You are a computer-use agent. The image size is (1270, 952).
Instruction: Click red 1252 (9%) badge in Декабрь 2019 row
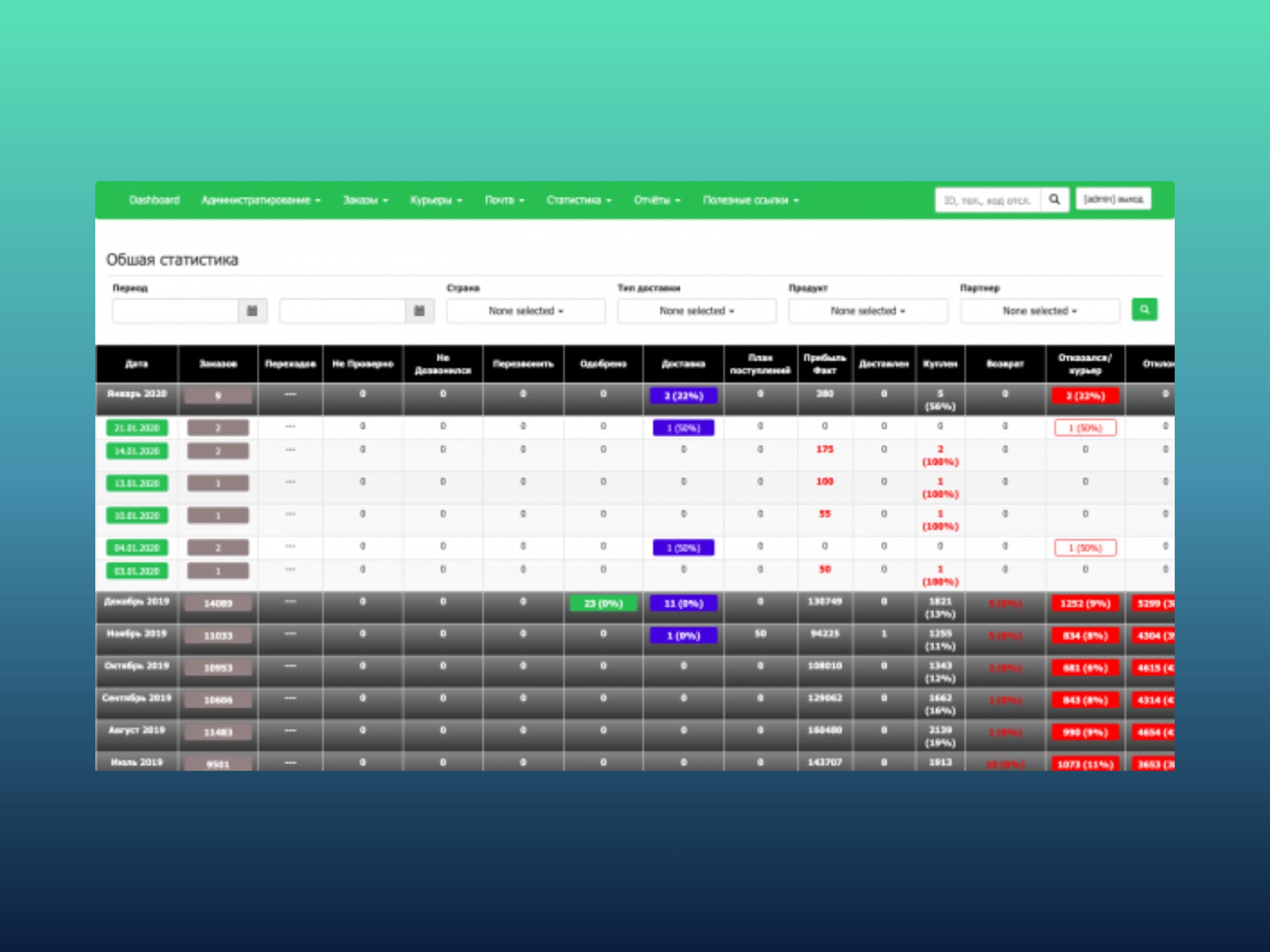click(x=1085, y=604)
